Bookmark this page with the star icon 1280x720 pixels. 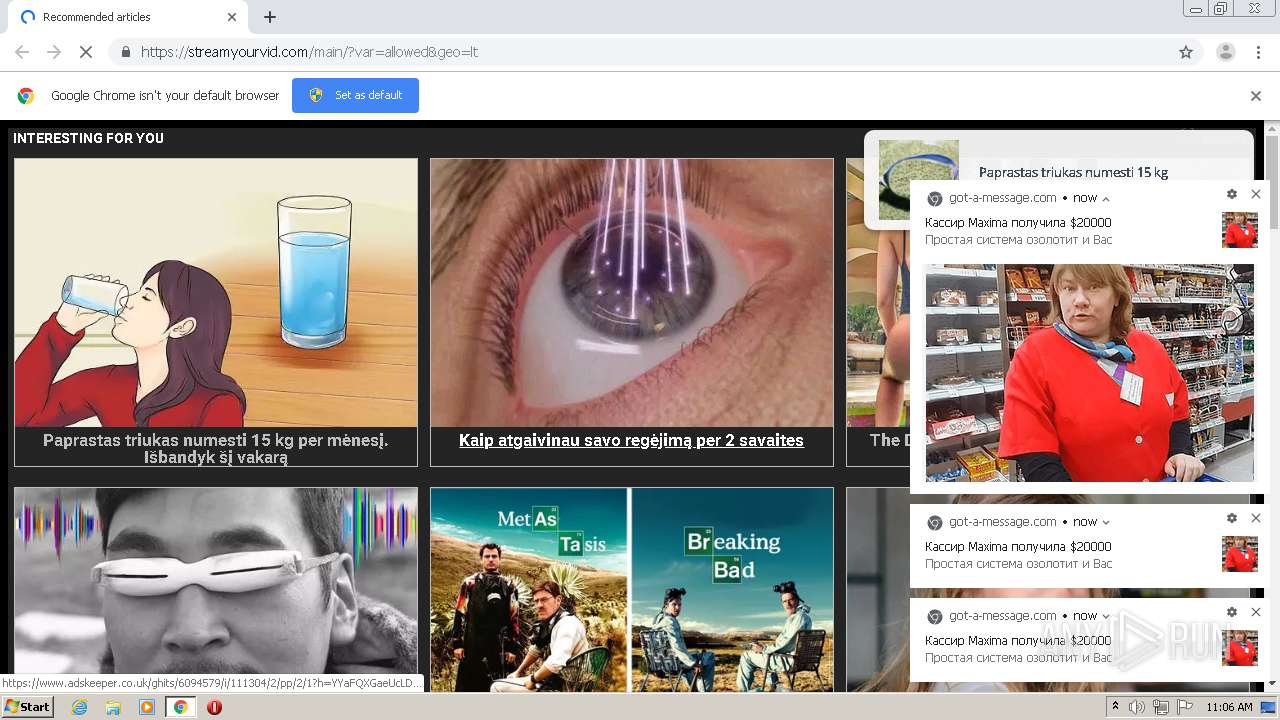click(x=1186, y=52)
